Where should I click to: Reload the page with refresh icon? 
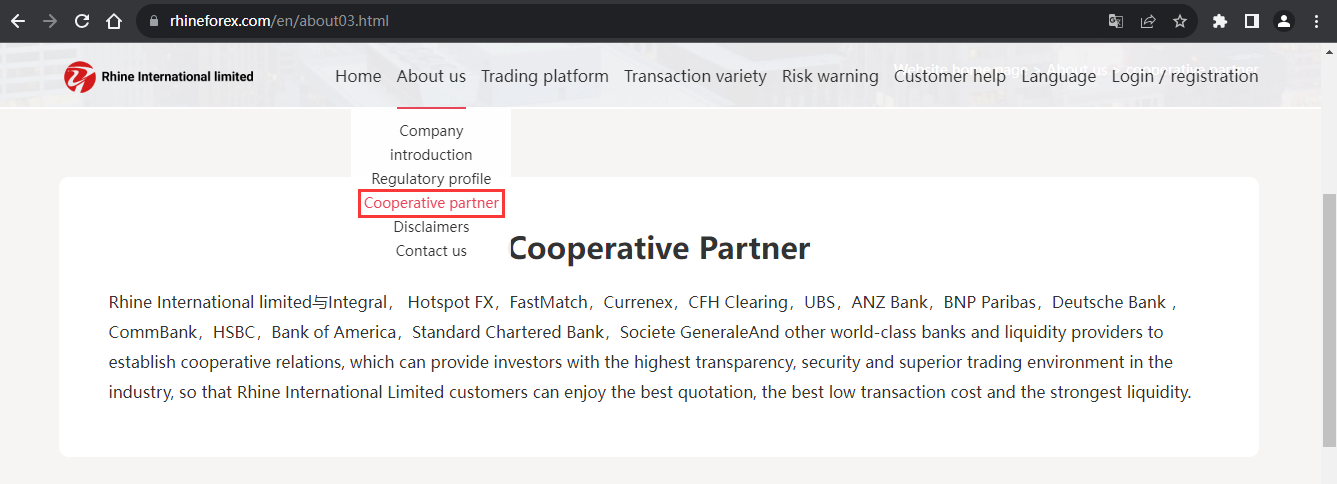(82, 21)
